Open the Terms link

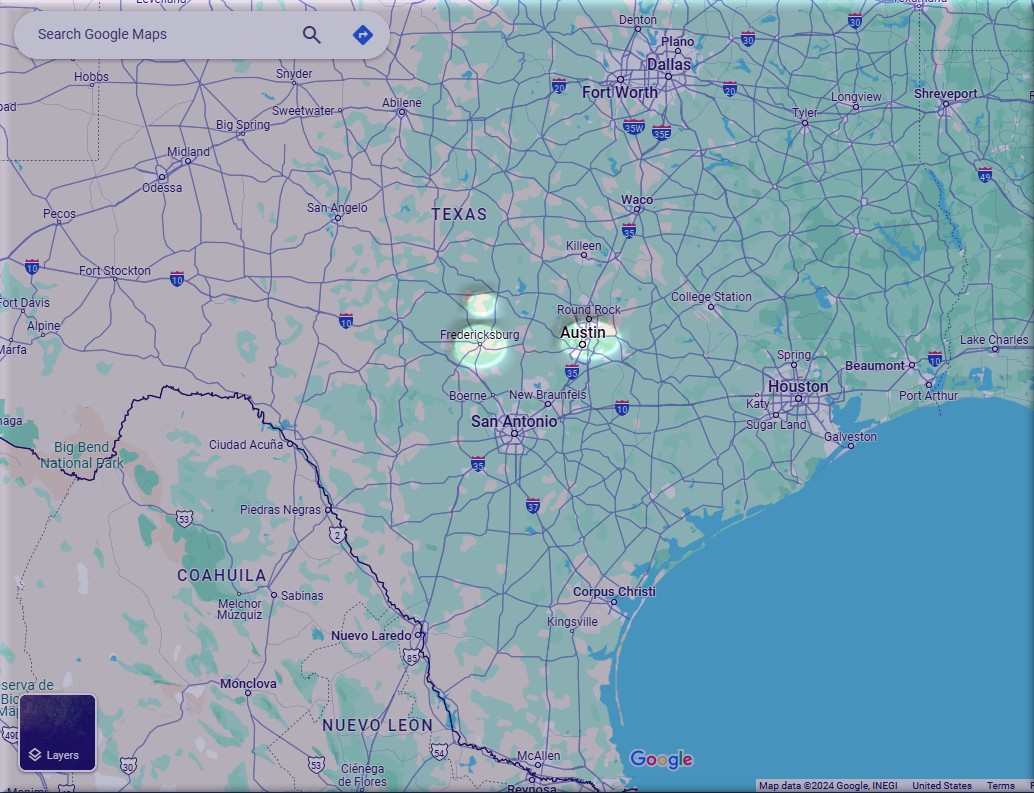point(1000,786)
